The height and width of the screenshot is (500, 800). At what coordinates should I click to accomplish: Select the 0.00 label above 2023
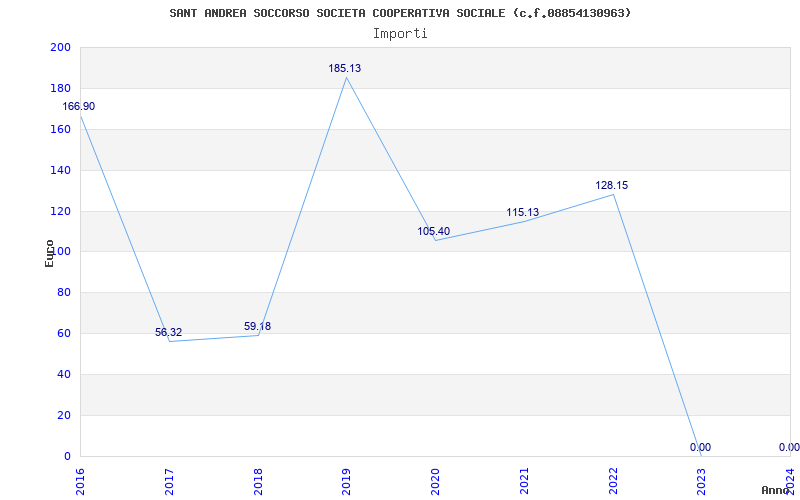coord(700,447)
